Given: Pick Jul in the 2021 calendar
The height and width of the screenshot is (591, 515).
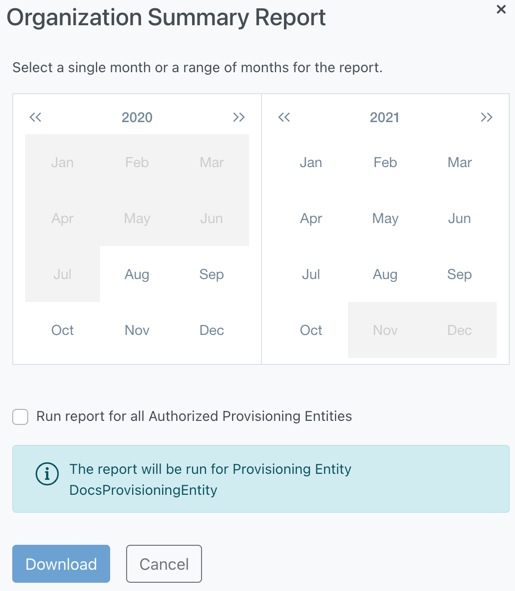Looking at the screenshot, I should pos(311,274).
